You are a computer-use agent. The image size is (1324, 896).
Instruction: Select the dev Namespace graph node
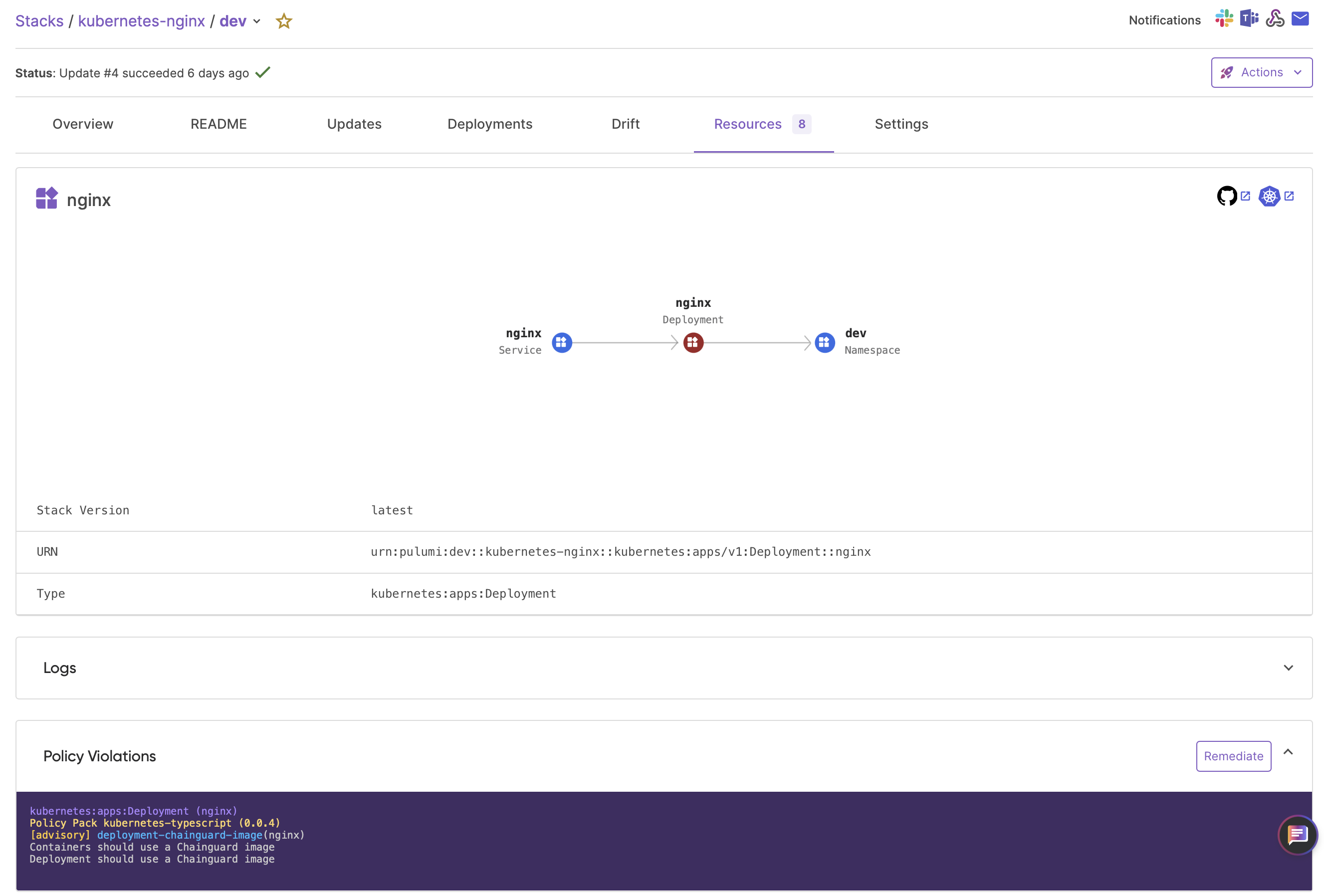click(x=824, y=342)
